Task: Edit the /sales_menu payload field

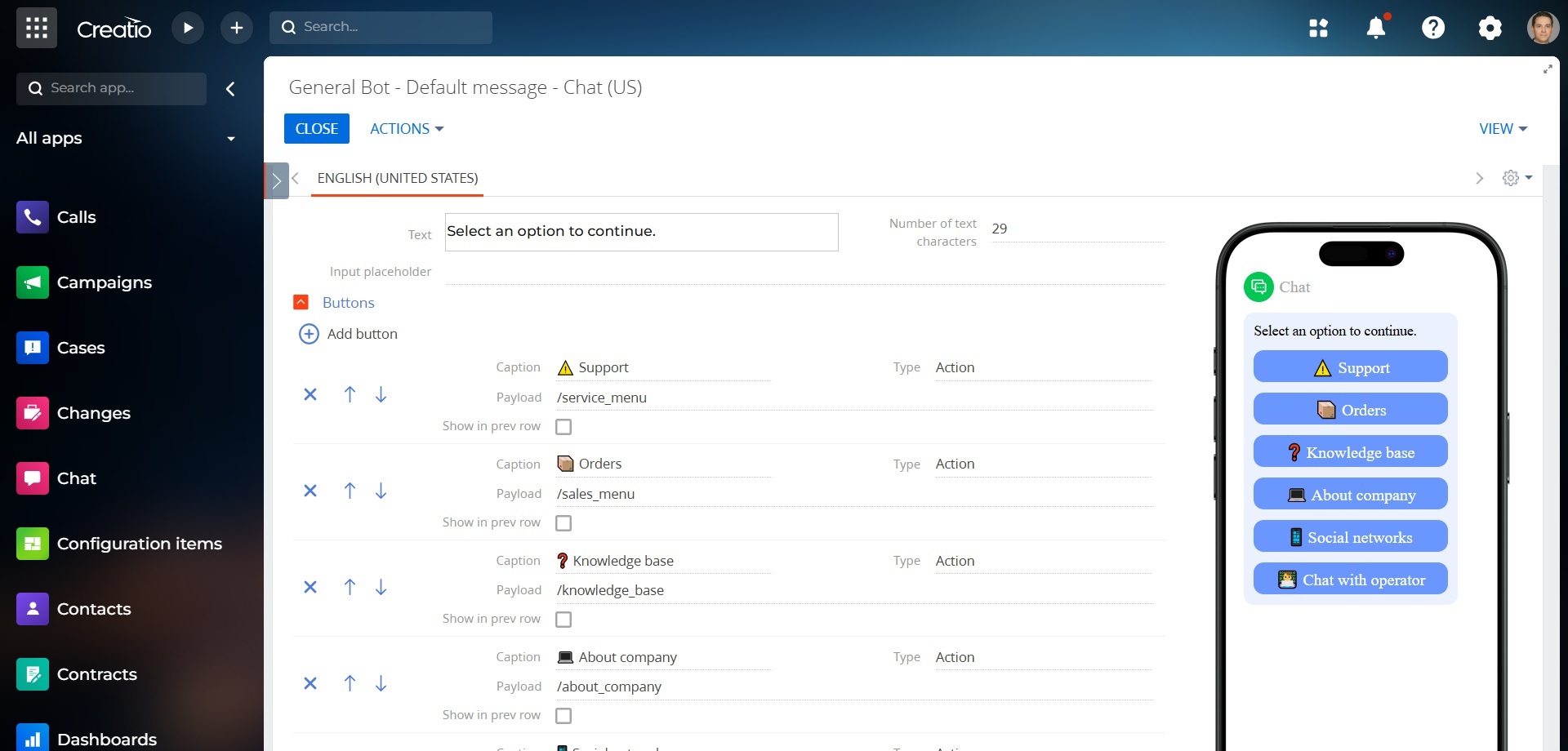Action: pyautogui.click(x=854, y=495)
